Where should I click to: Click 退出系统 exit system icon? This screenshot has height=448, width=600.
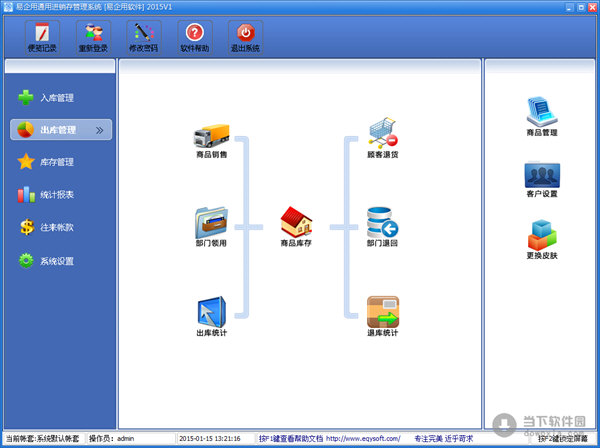coord(245,37)
